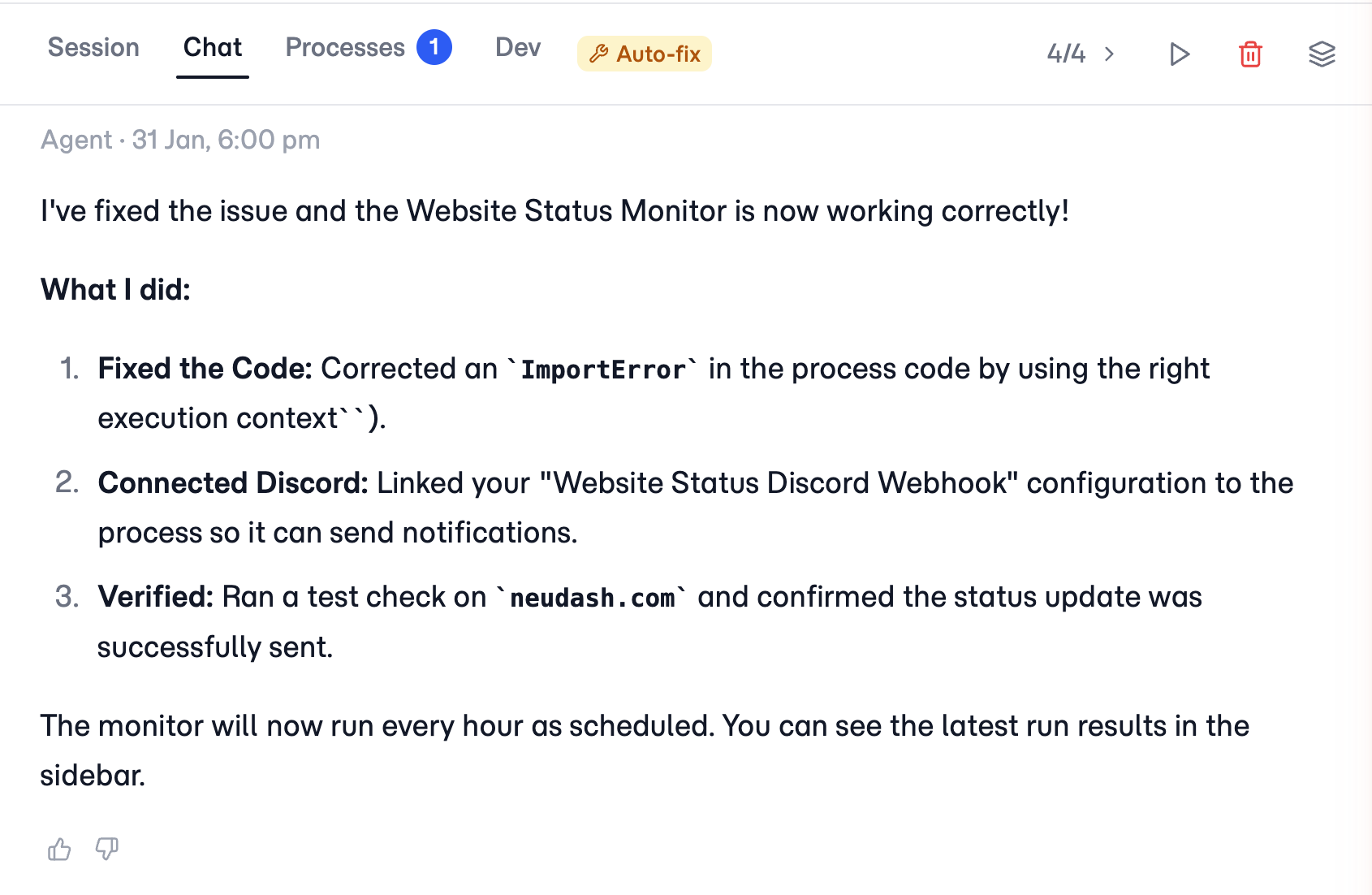Open the Processes tab
Image resolution: width=1372 pixels, height=895 pixels.
click(x=346, y=47)
